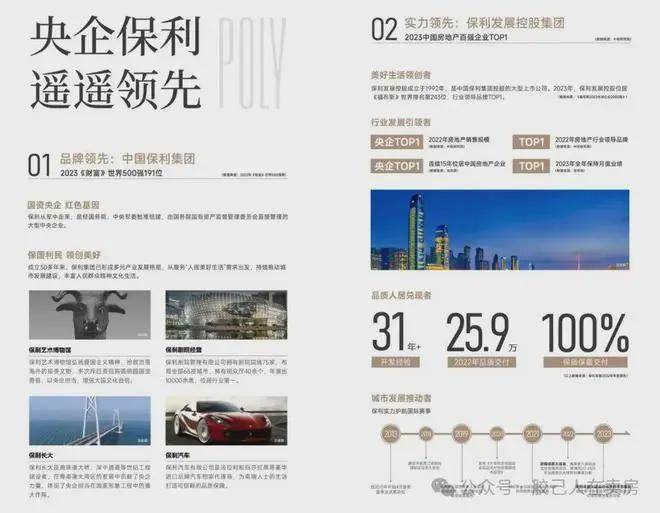Select the subheading 品质人居兑现者

tap(401, 295)
